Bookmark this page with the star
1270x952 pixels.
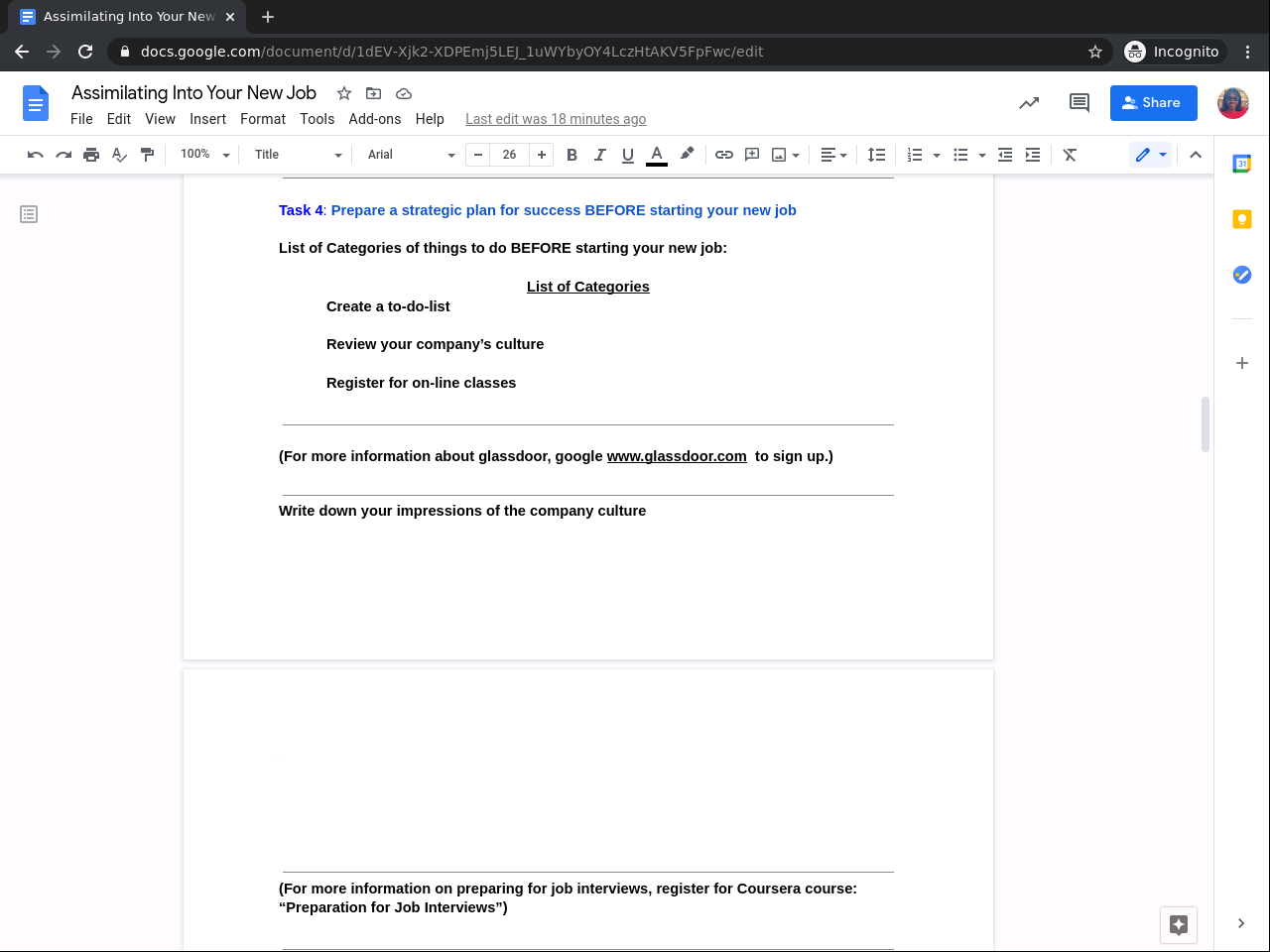(x=1095, y=52)
